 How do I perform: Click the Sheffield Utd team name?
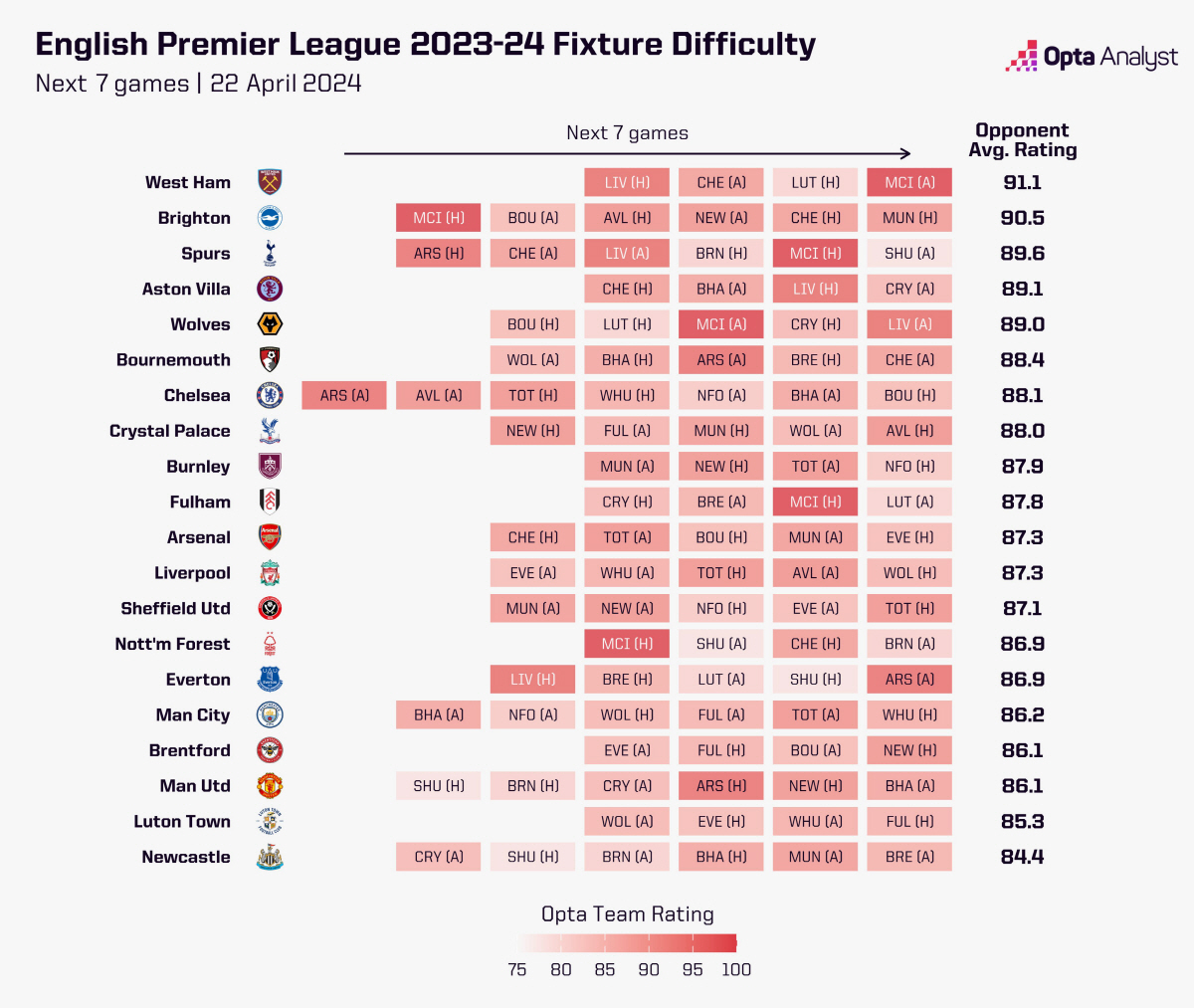pos(175,608)
